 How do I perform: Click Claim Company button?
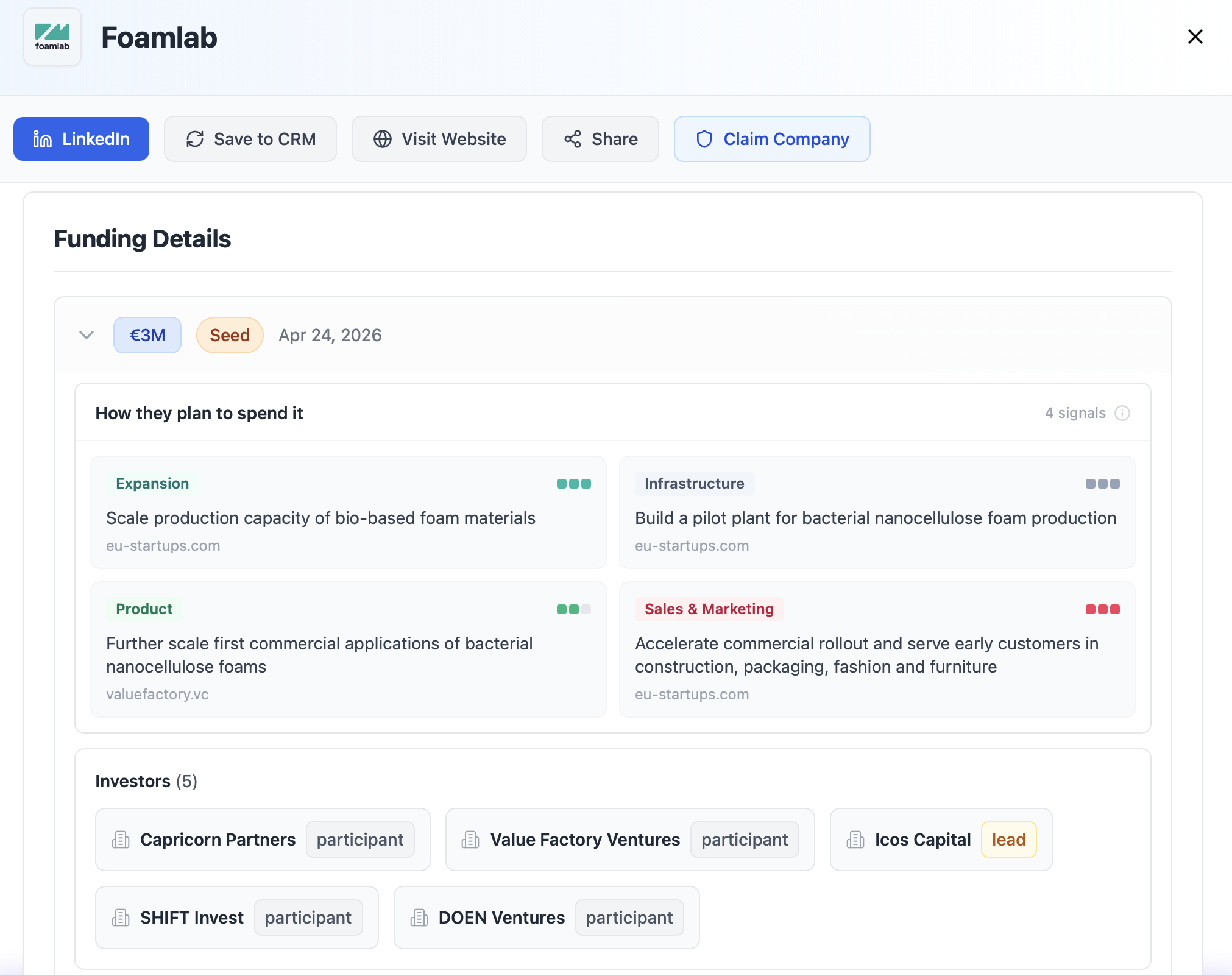[x=772, y=139]
